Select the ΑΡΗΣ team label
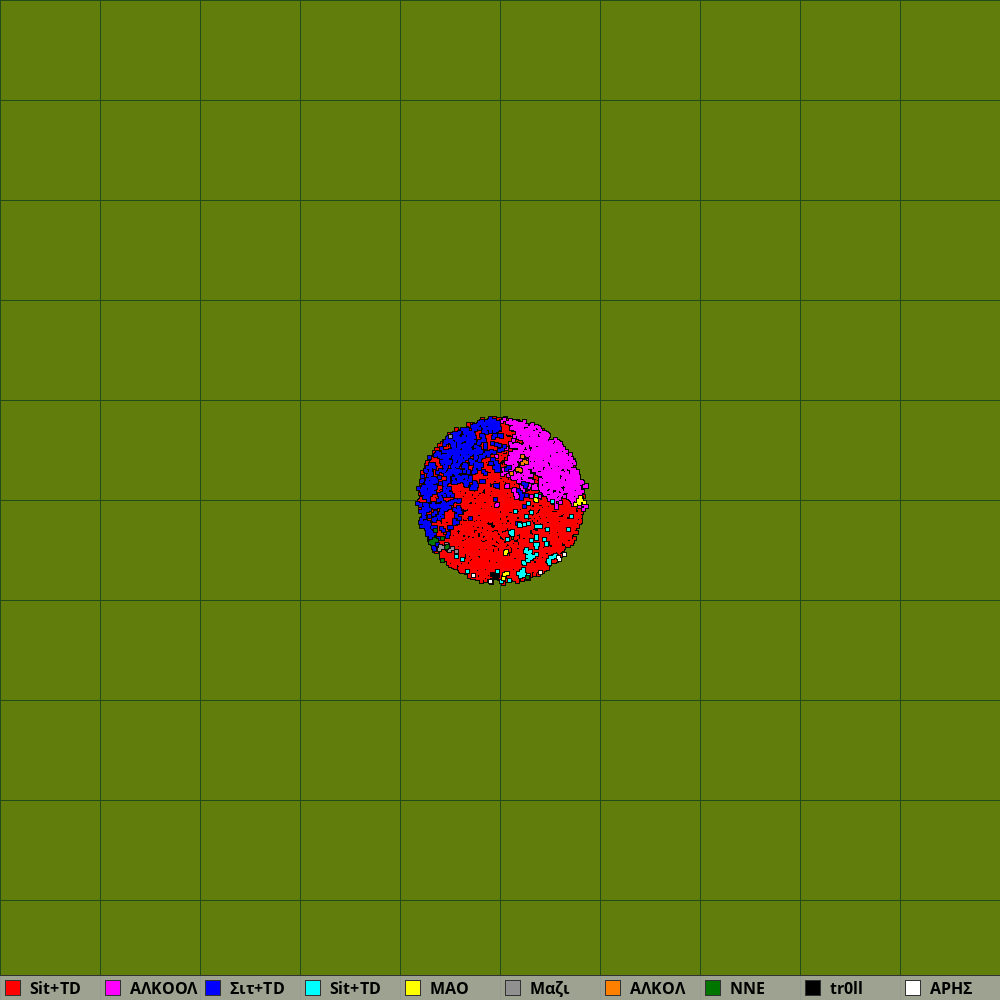 [950, 988]
